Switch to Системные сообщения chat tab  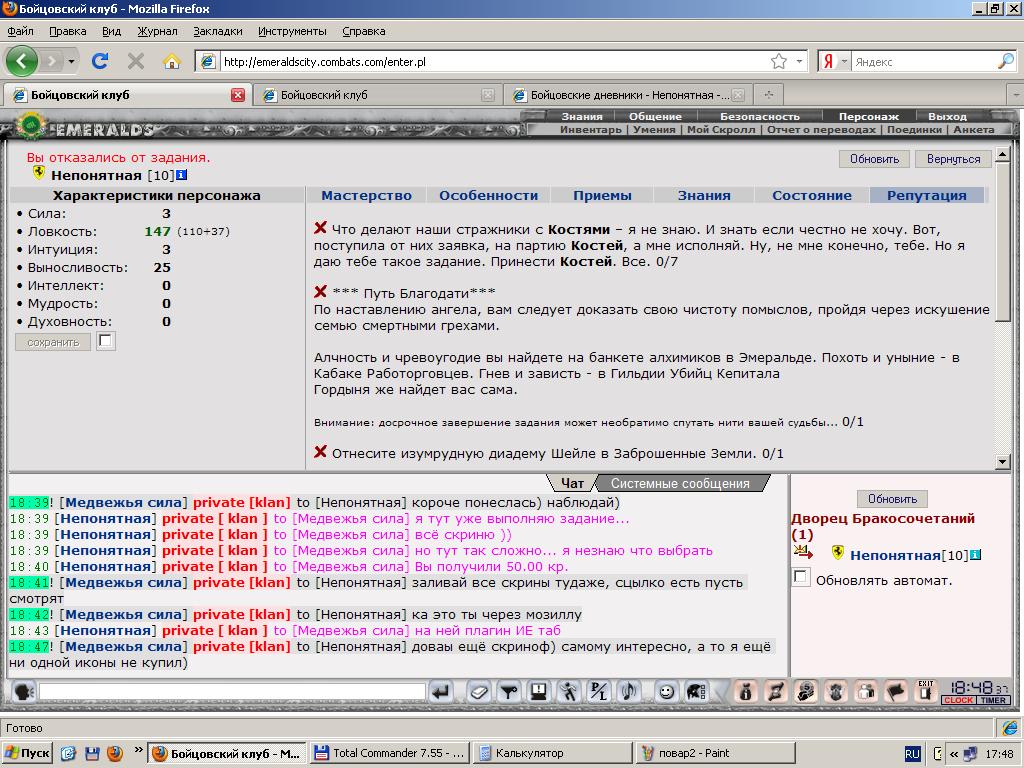tap(680, 483)
